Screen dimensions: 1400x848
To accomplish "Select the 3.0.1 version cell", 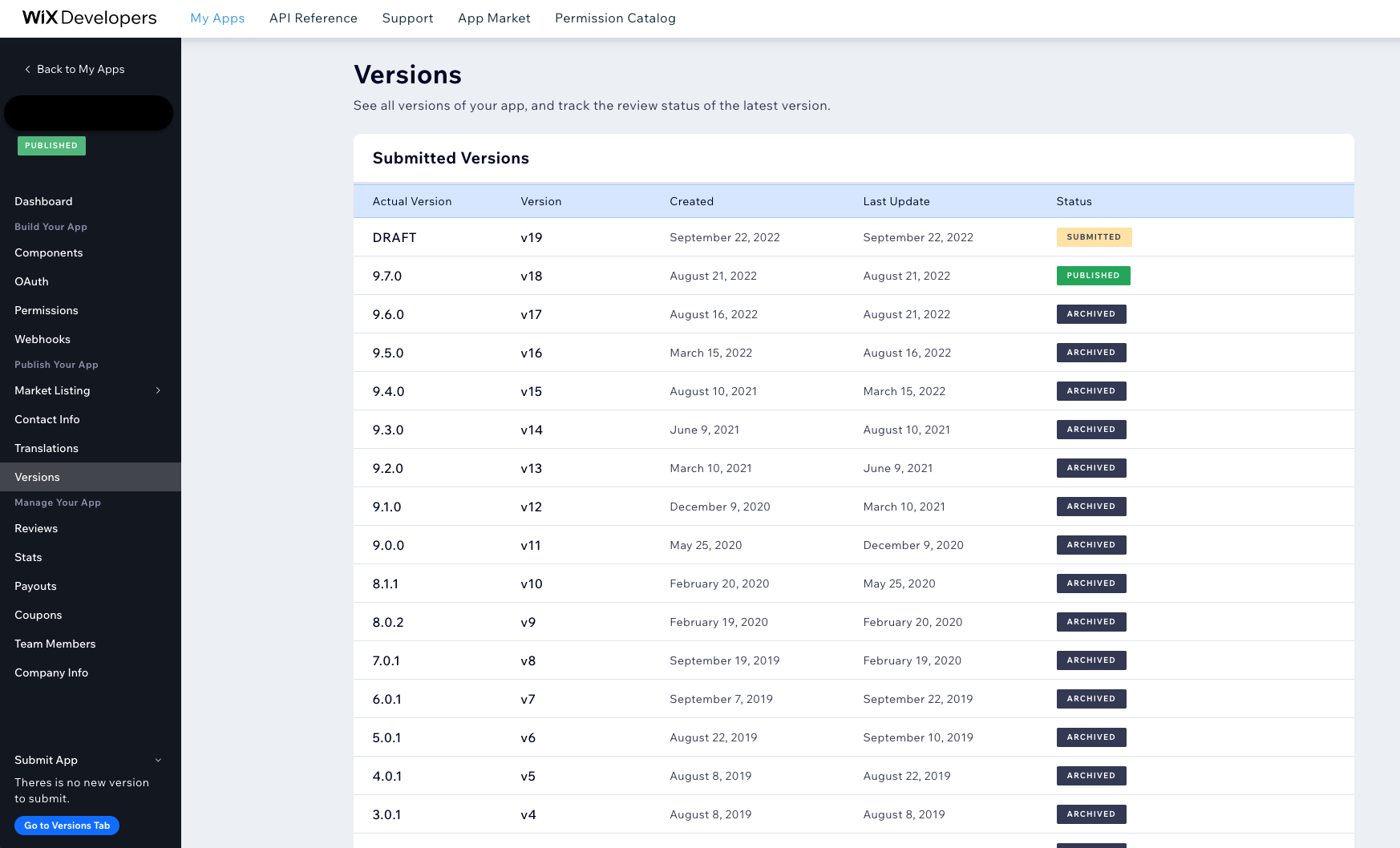I will pyautogui.click(x=386, y=814).
